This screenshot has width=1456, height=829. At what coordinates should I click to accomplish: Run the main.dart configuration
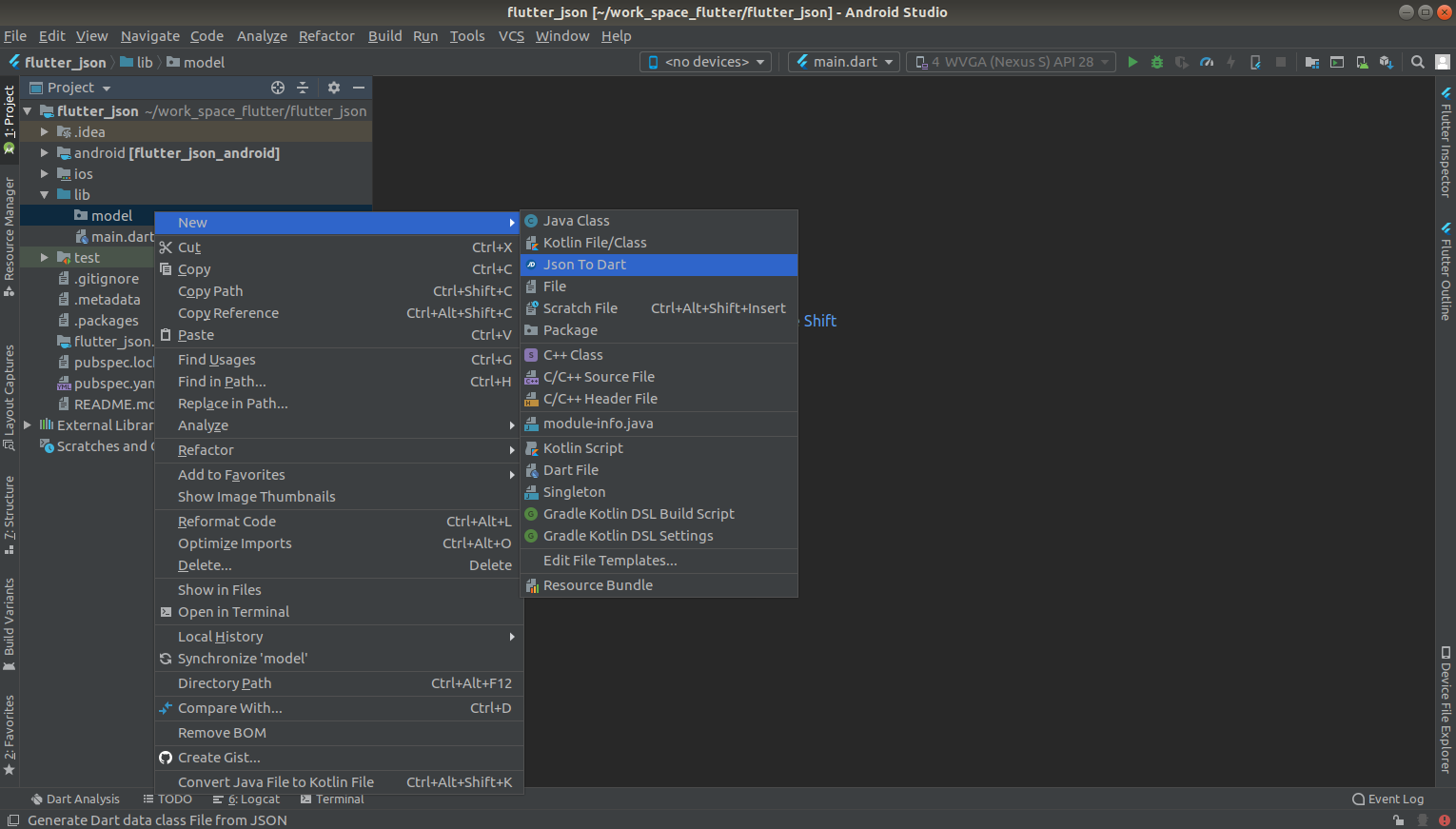coord(1132,62)
